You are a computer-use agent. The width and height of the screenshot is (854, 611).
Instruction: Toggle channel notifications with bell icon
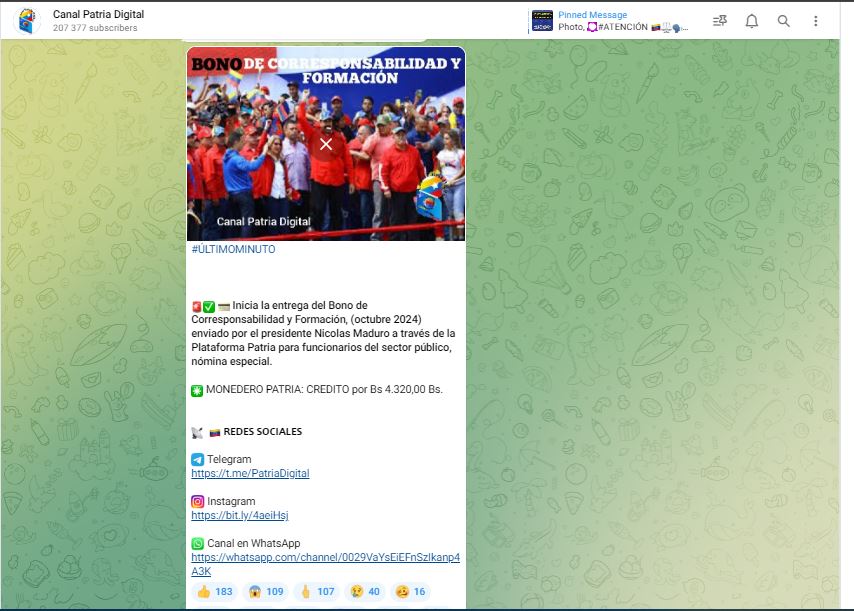click(751, 21)
